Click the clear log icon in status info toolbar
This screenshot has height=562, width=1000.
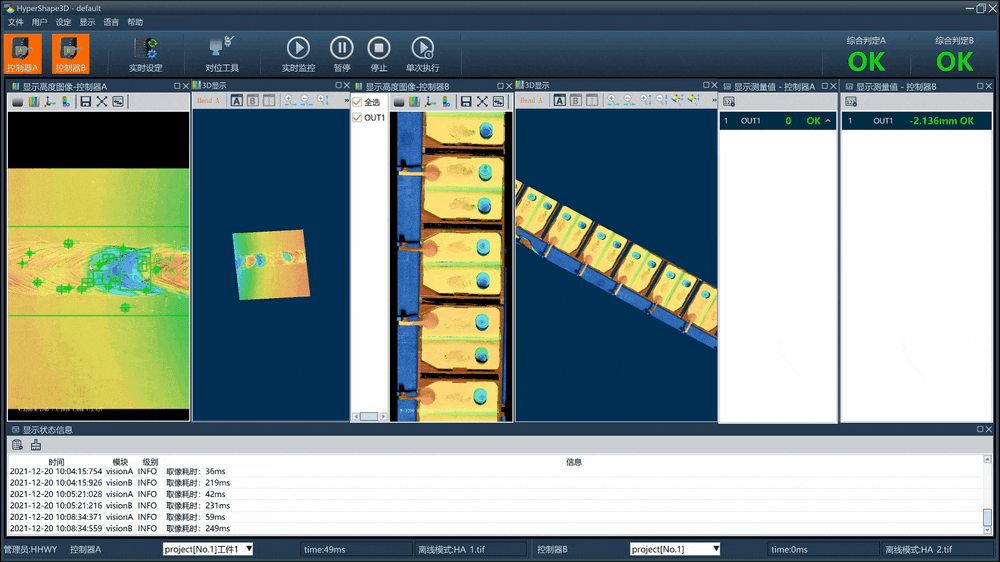pos(36,445)
